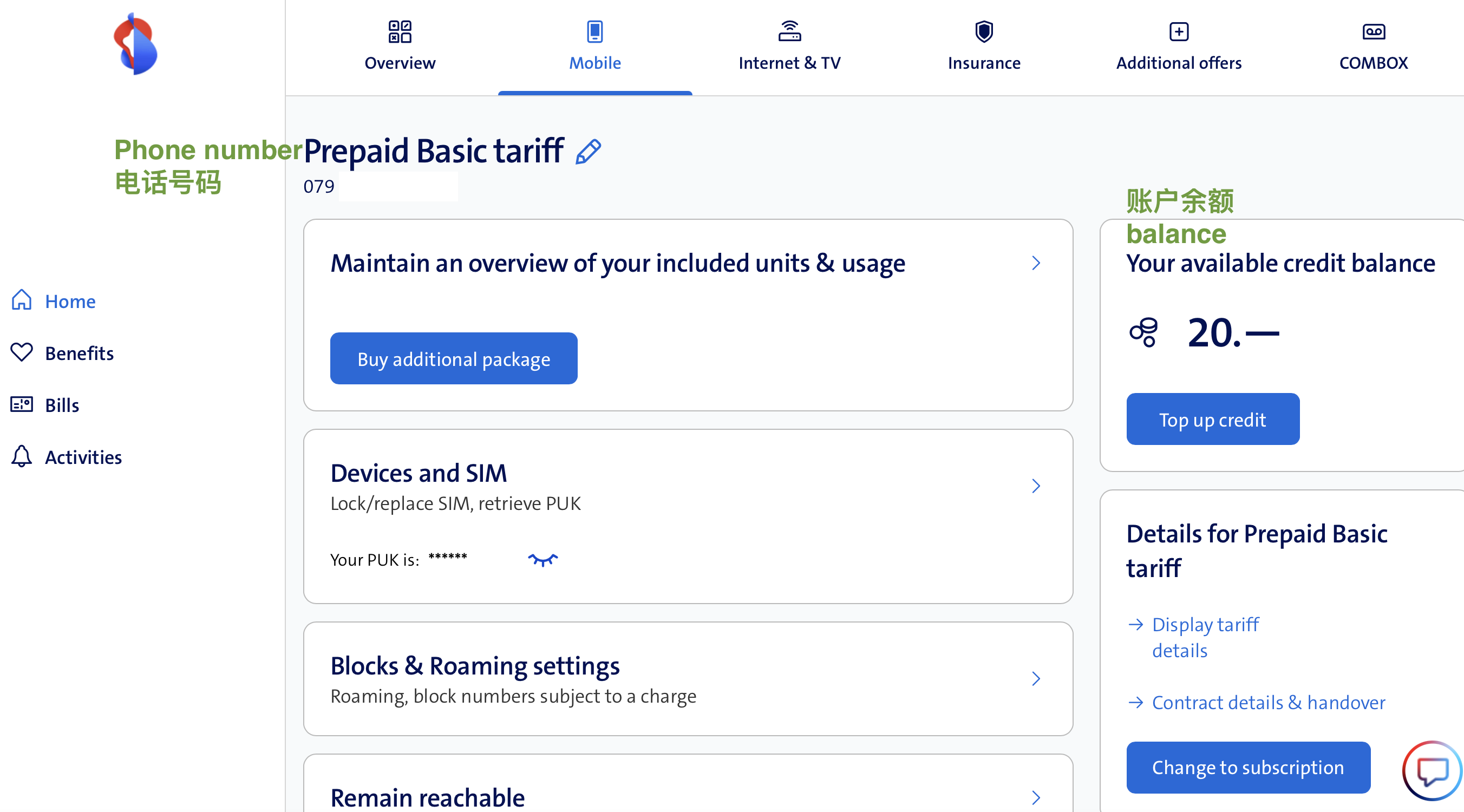Go to the COMBOX tab
The width and height of the screenshot is (1464, 812).
click(1373, 47)
